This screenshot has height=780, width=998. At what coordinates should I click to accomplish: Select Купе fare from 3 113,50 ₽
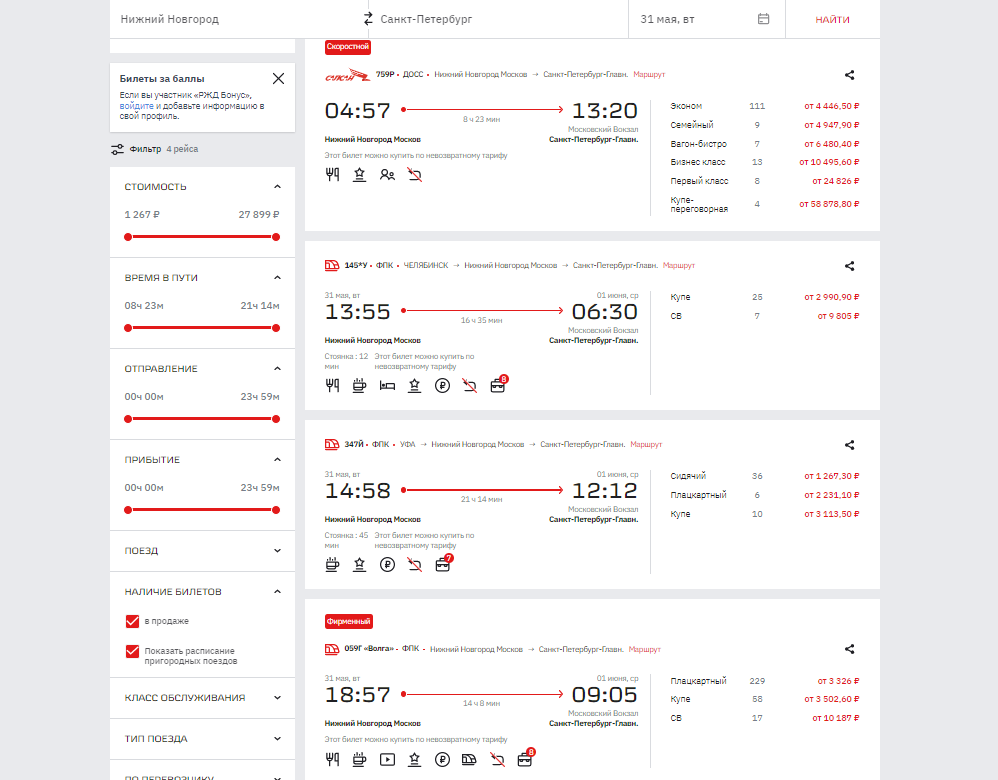tap(764, 514)
